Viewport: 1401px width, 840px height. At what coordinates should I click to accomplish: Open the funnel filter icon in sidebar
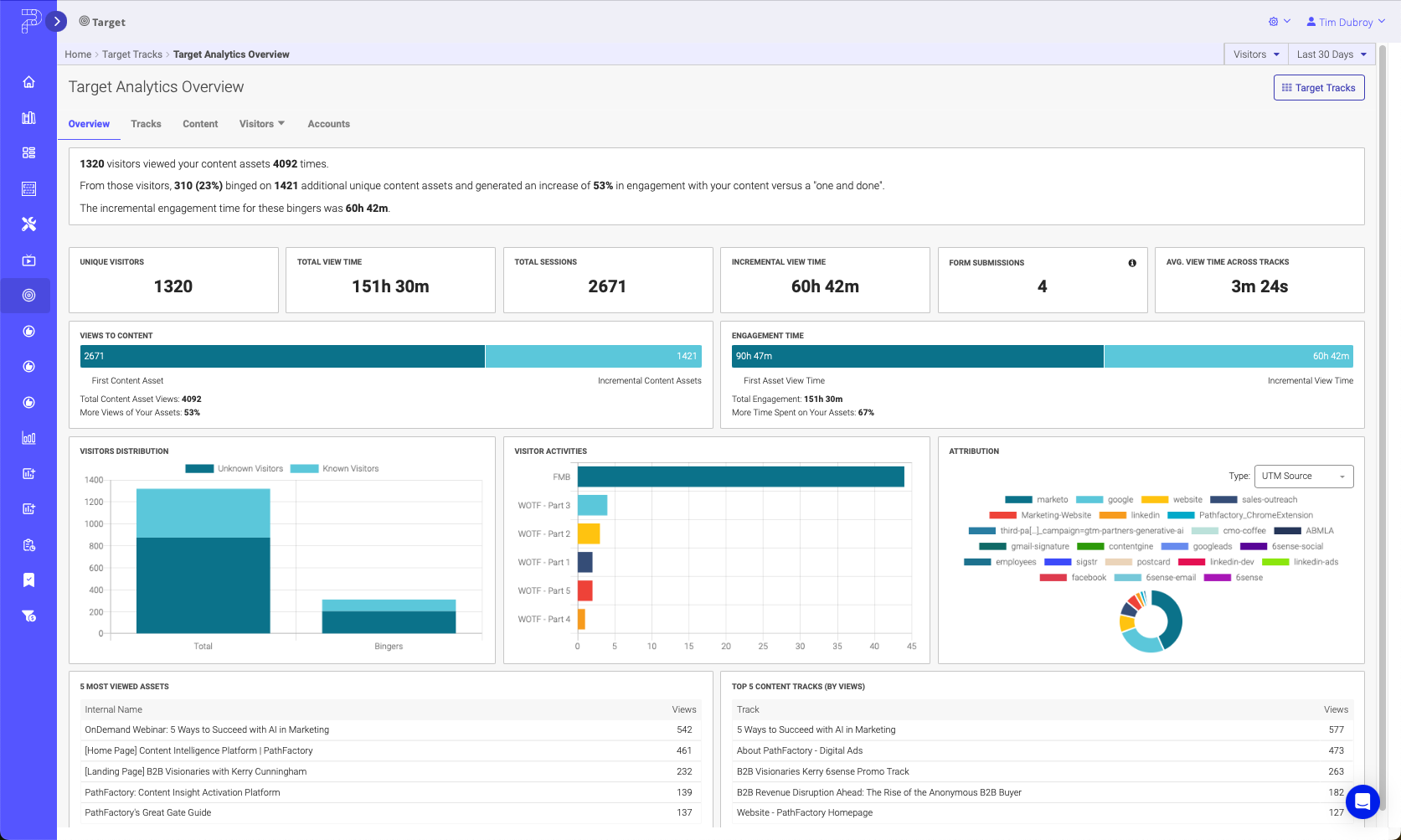[28, 616]
